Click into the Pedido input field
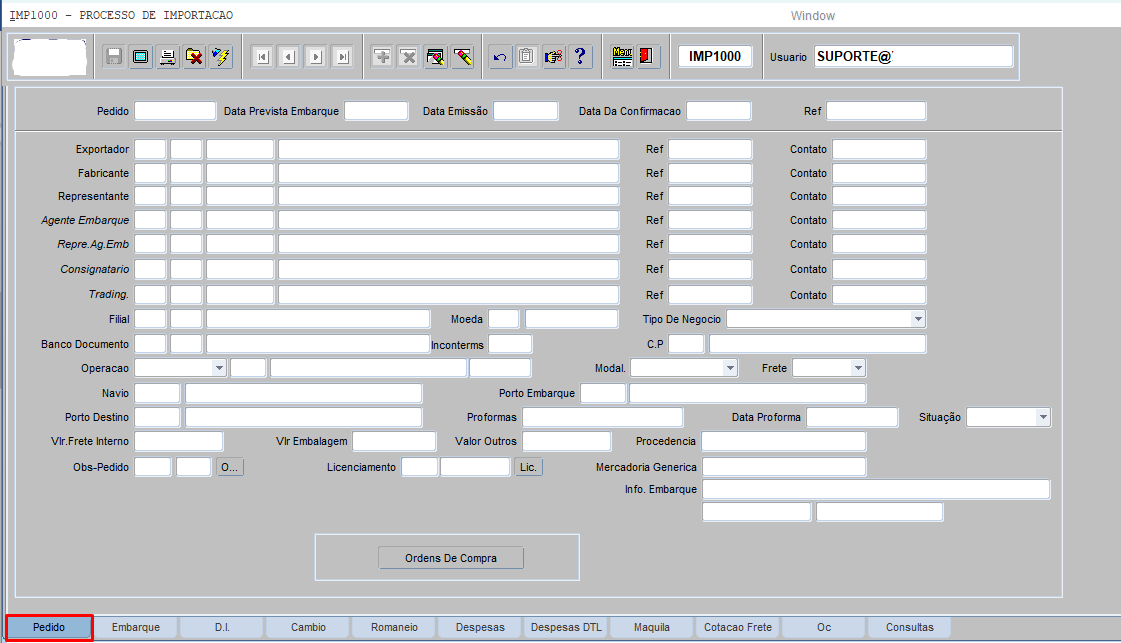 pos(175,111)
